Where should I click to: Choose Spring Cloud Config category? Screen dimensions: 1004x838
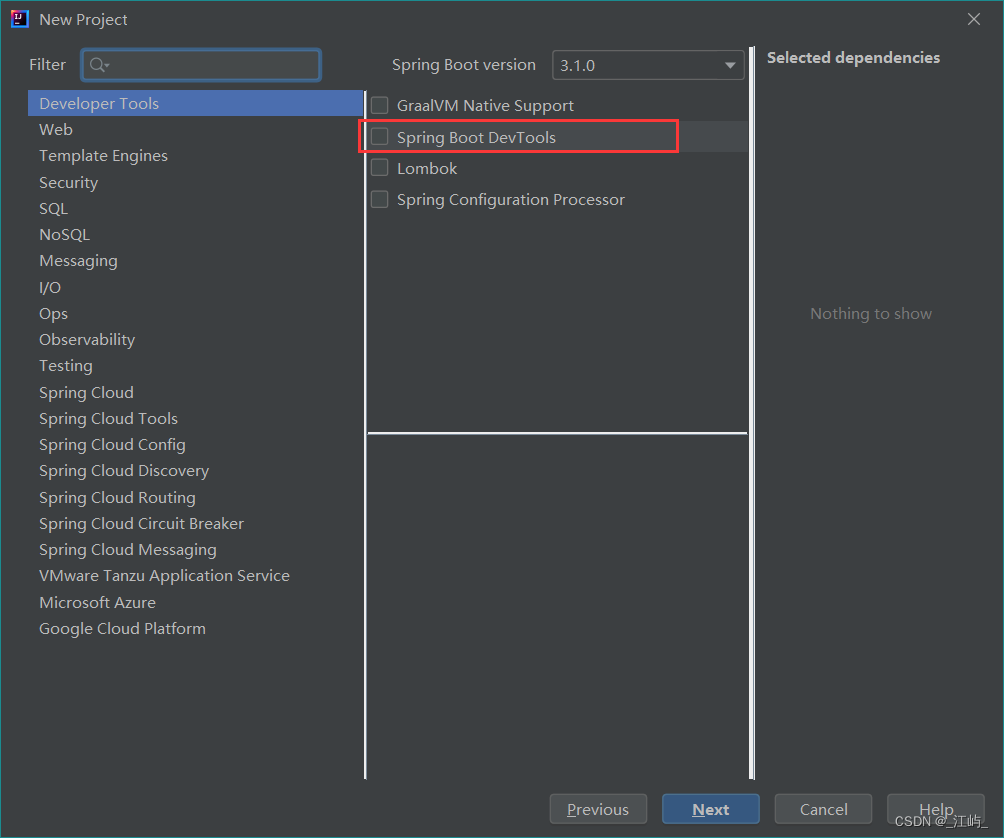pyautogui.click(x=195, y=444)
